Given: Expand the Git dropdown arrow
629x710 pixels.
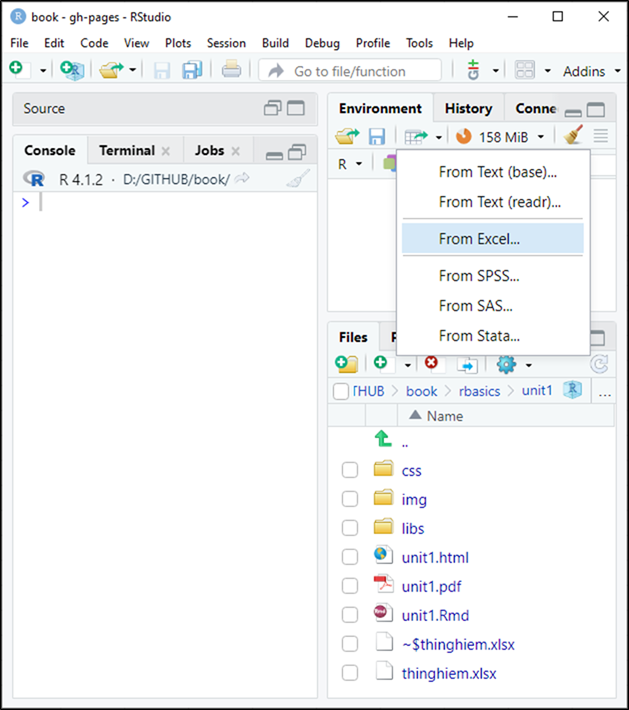Looking at the screenshot, I should tap(495, 71).
